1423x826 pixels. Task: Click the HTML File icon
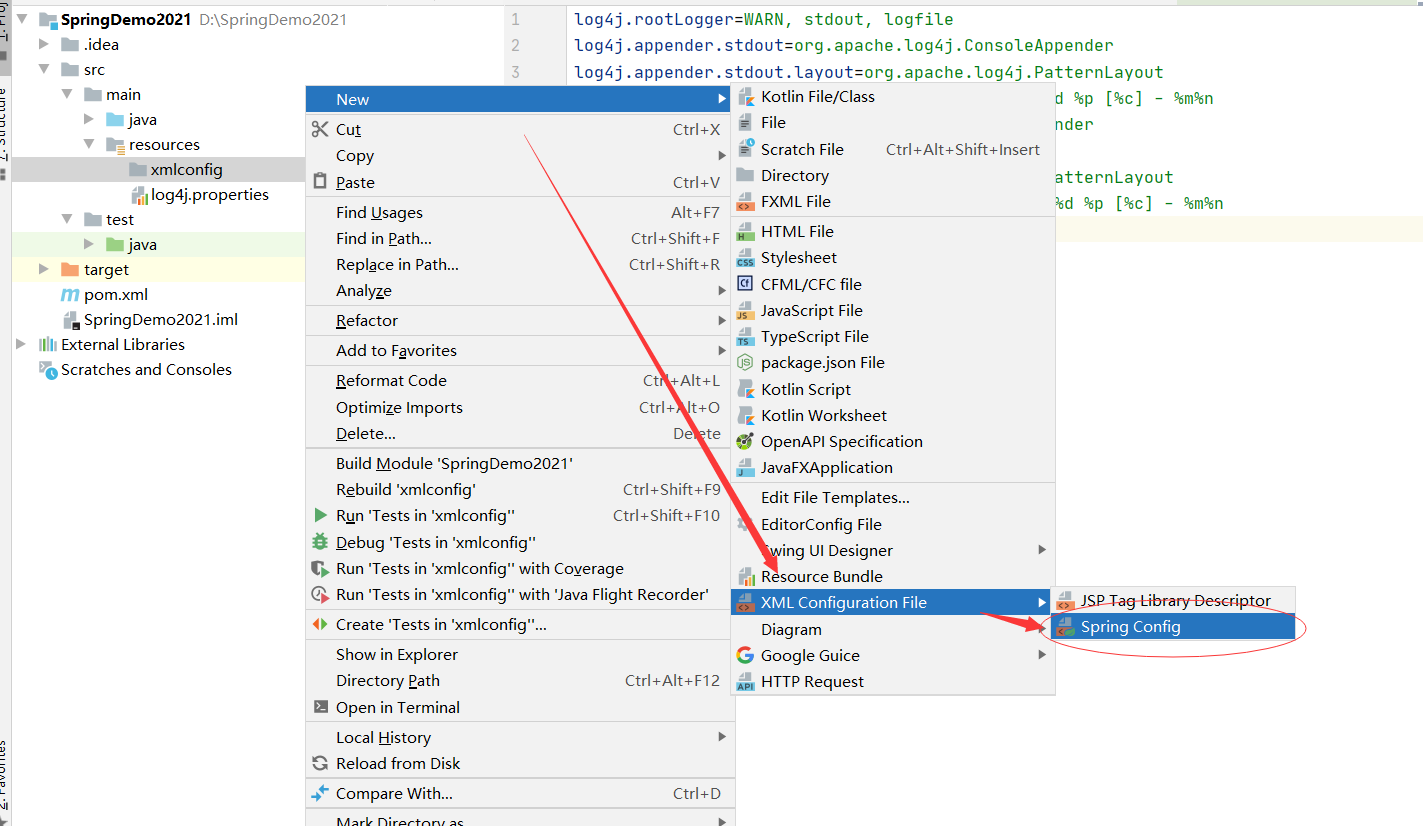pyautogui.click(x=745, y=231)
